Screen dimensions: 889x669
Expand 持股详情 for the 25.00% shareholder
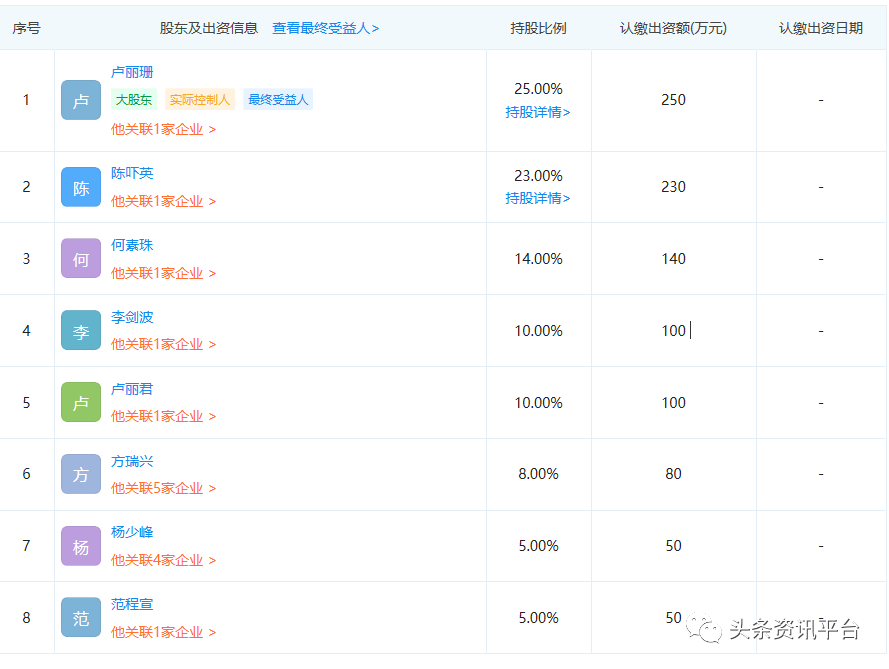click(x=538, y=112)
